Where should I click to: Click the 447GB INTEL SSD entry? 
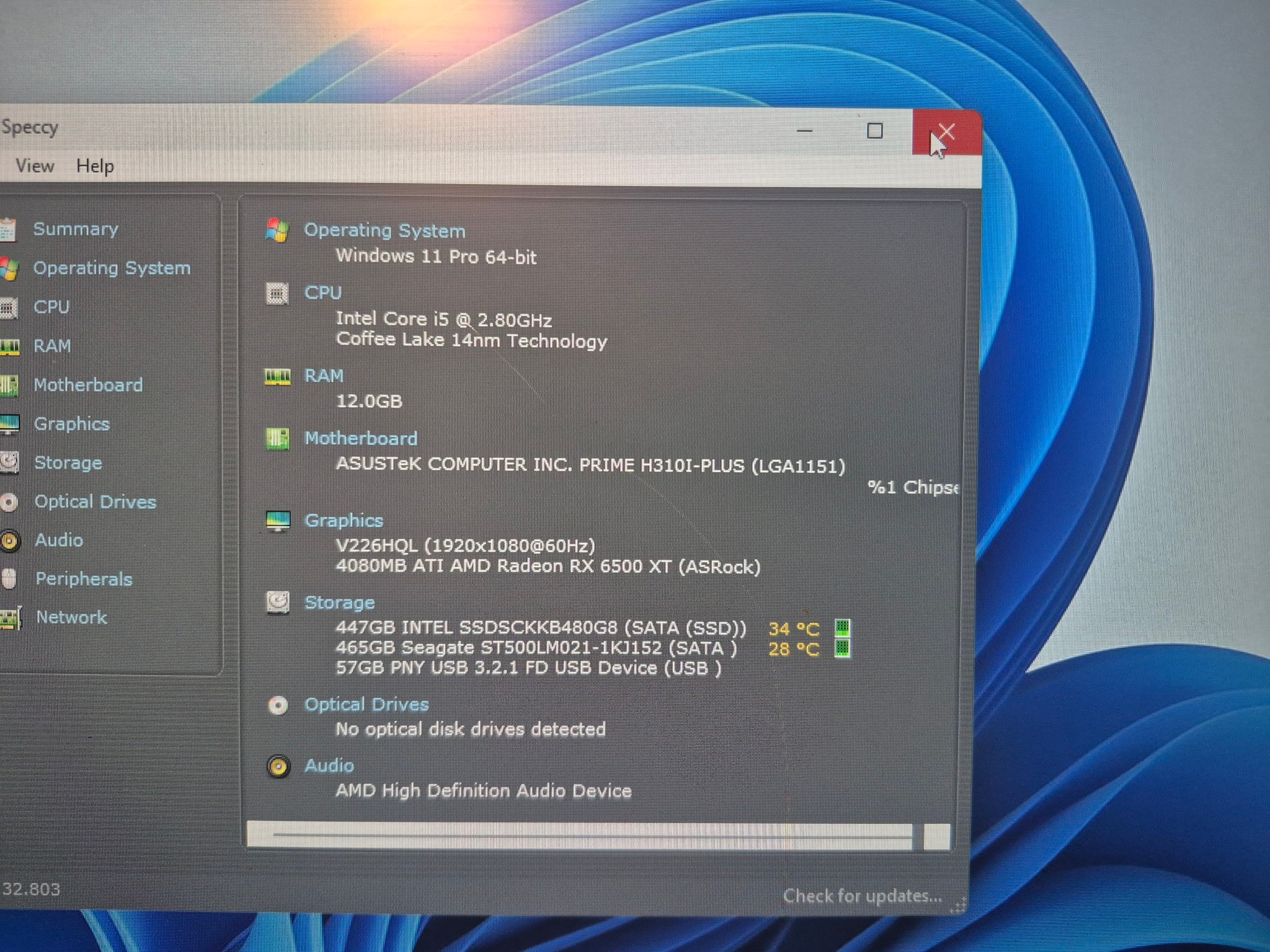[x=541, y=628]
